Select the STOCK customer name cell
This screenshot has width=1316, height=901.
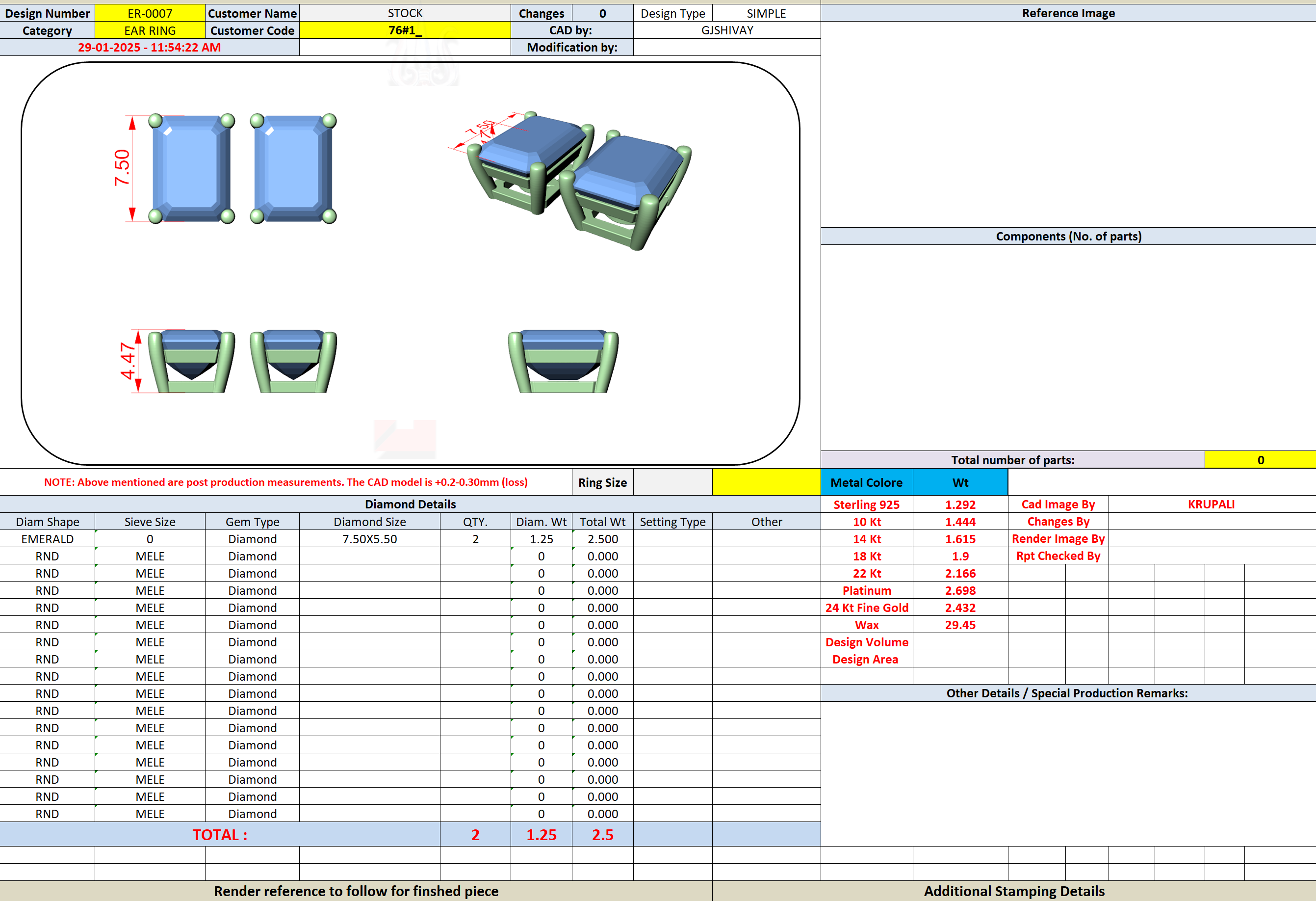click(405, 13)
